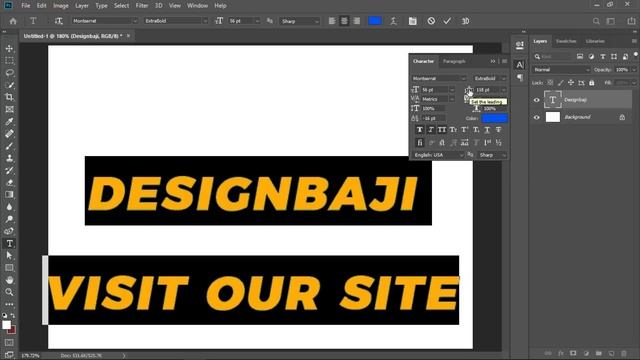Select the Horizontal Type tool
The width and height of the screenshot is (640, 360).
click(x=9, y=244)
